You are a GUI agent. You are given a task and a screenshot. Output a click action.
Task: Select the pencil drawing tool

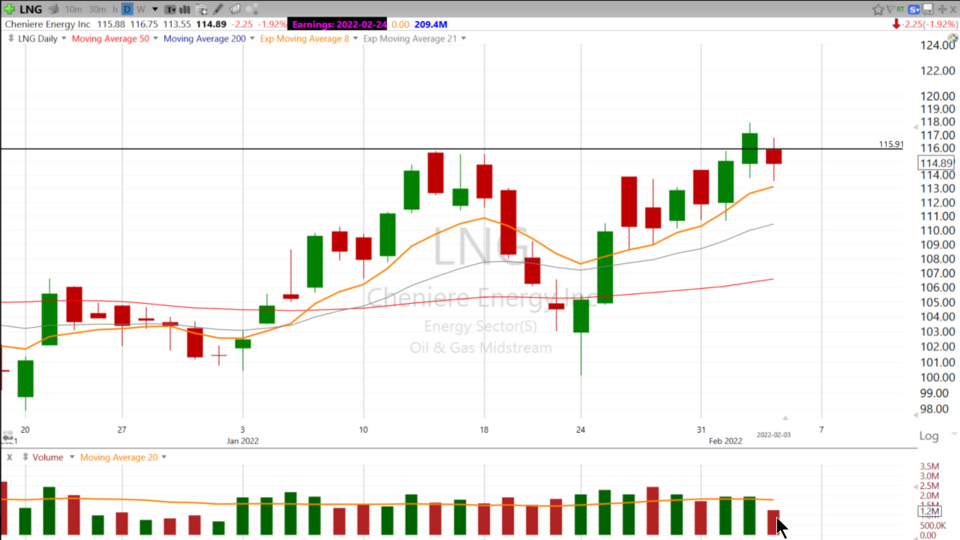(x=218, y=9)
